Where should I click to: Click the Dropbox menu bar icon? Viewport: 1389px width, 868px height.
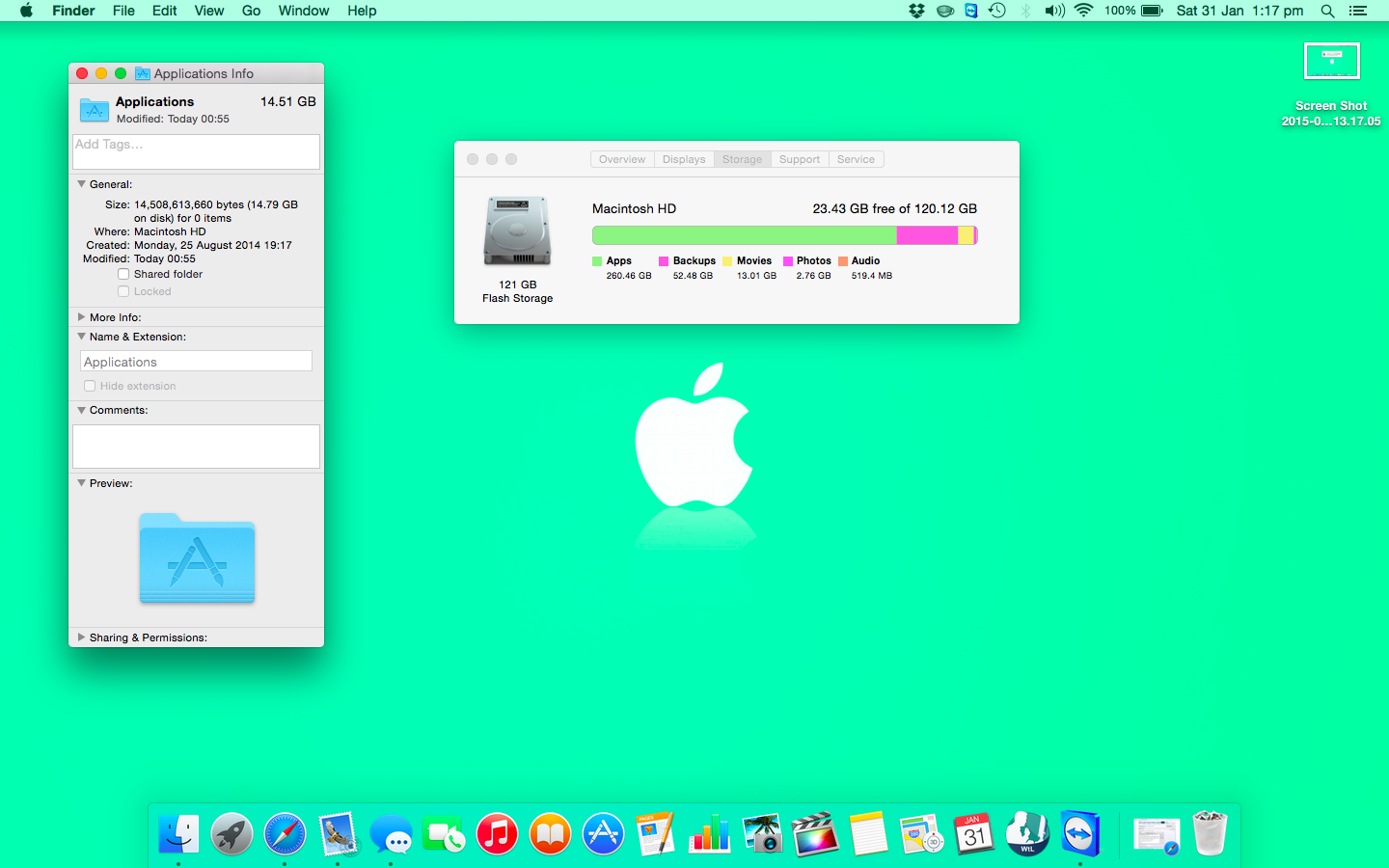(917, 11)
